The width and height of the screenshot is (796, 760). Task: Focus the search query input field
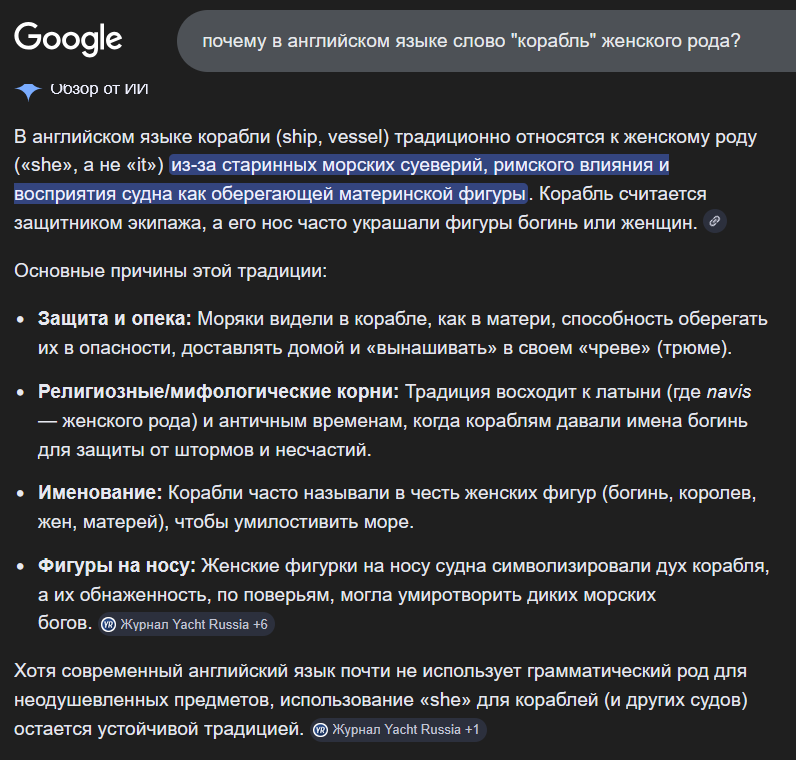pyautogui.click(x=470, y=41)
